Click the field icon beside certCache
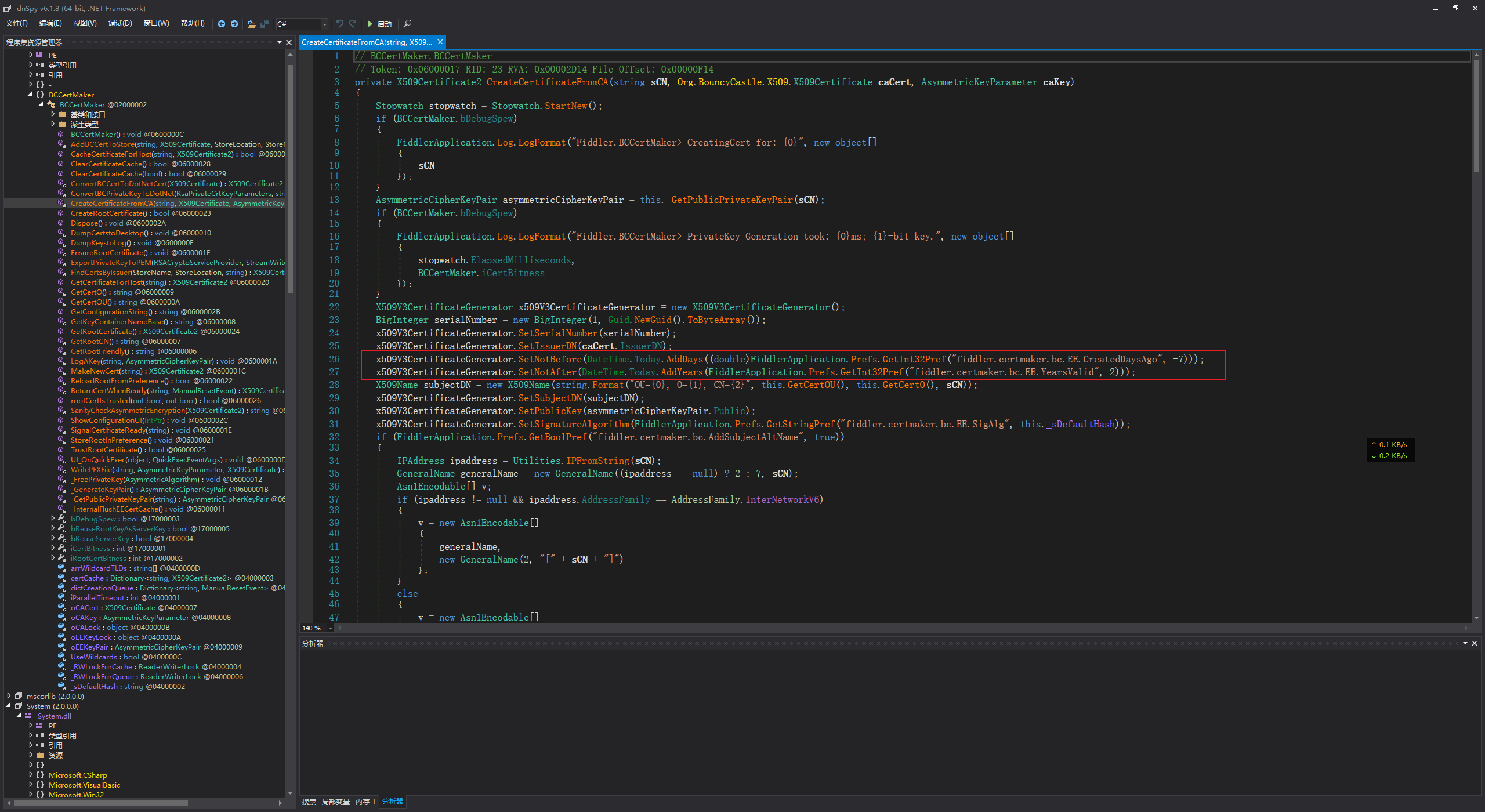The image size is (1485, 812). pyautogui.click(x=61, y=578)
